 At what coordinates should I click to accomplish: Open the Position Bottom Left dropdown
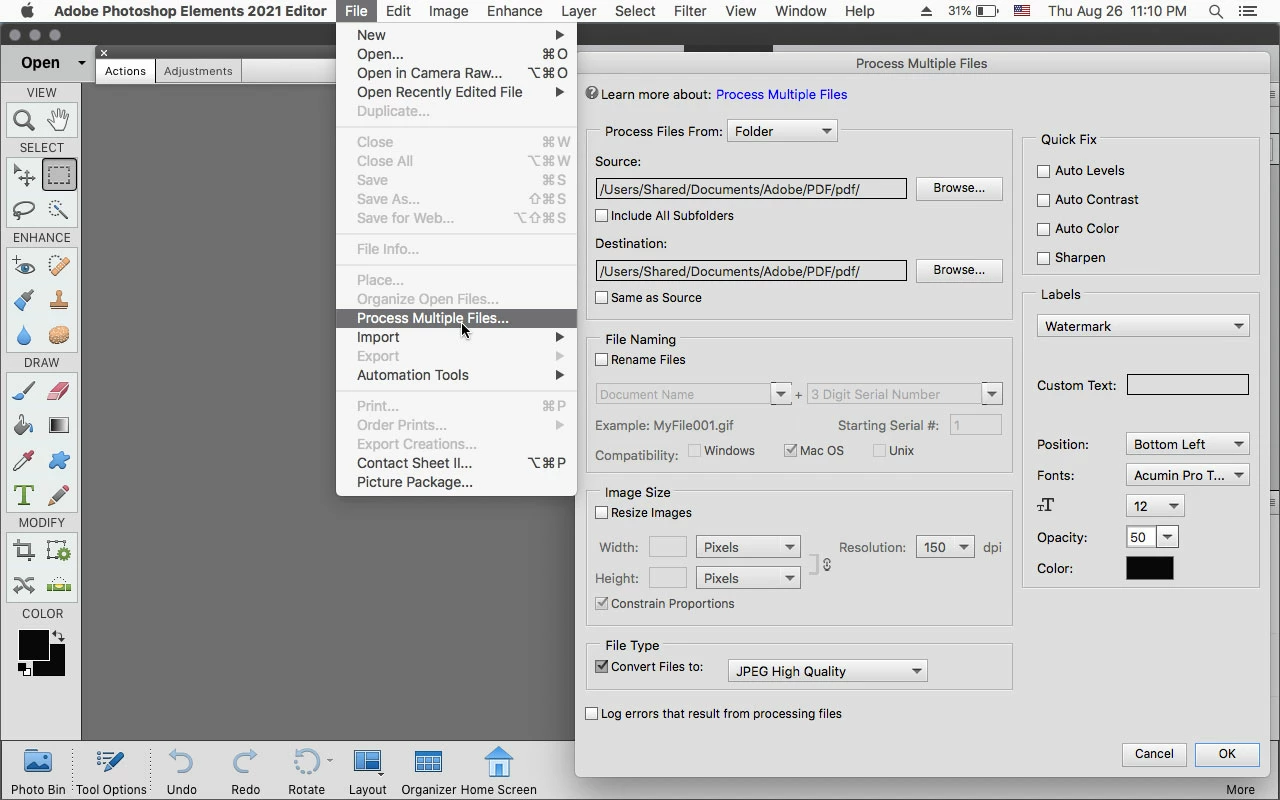click(1188, 444)
